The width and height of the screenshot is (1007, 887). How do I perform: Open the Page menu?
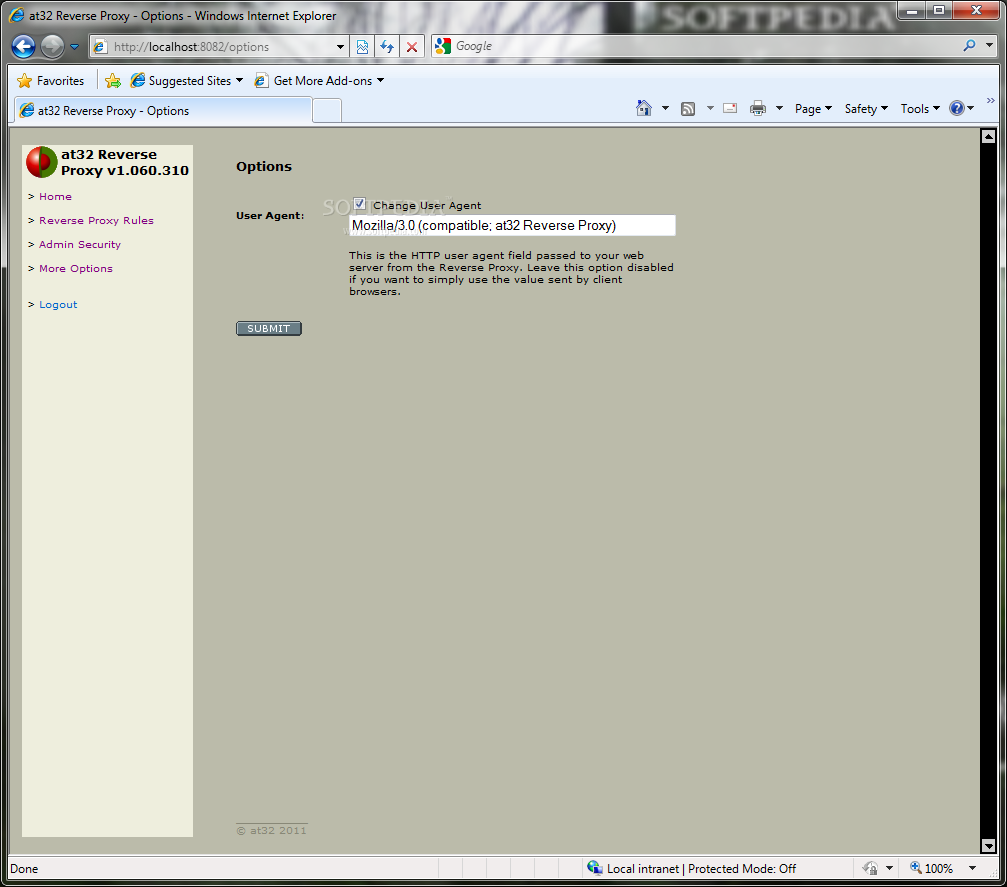813,109
